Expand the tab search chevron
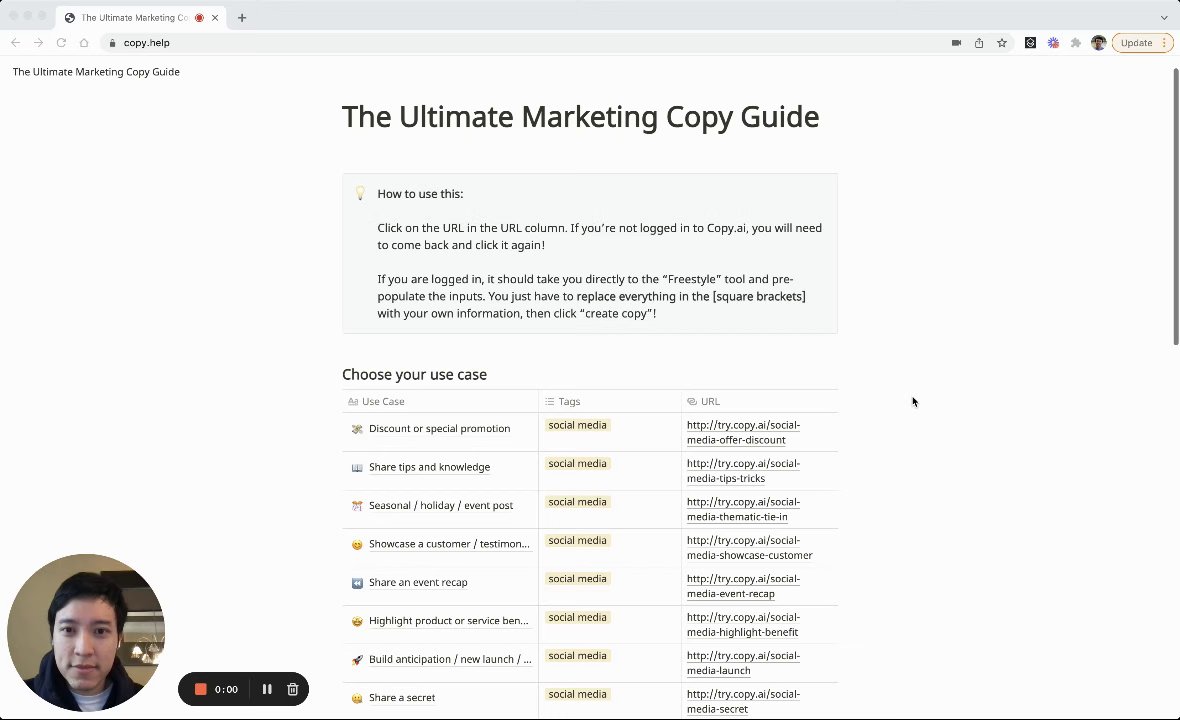The image size is (1180, 720). pyautogui.click(x=1164, y=17)
